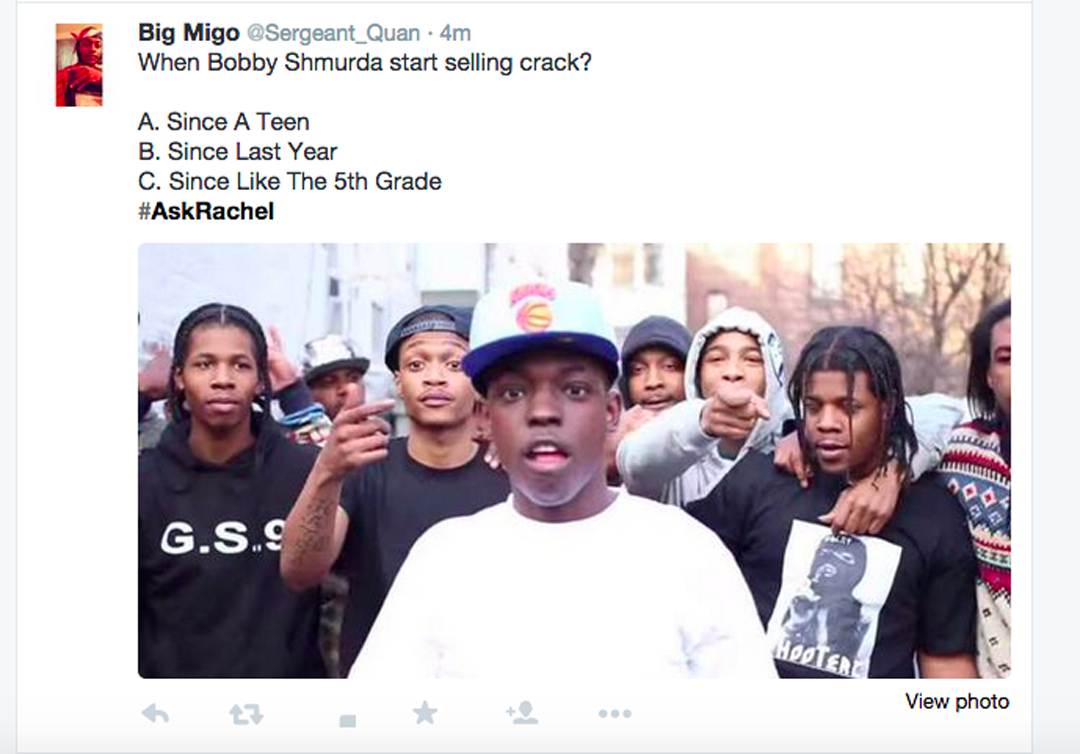The image size is (1080, 754).
Task: Click the small gray square beside the retweet icon
Action: (348, 721)
